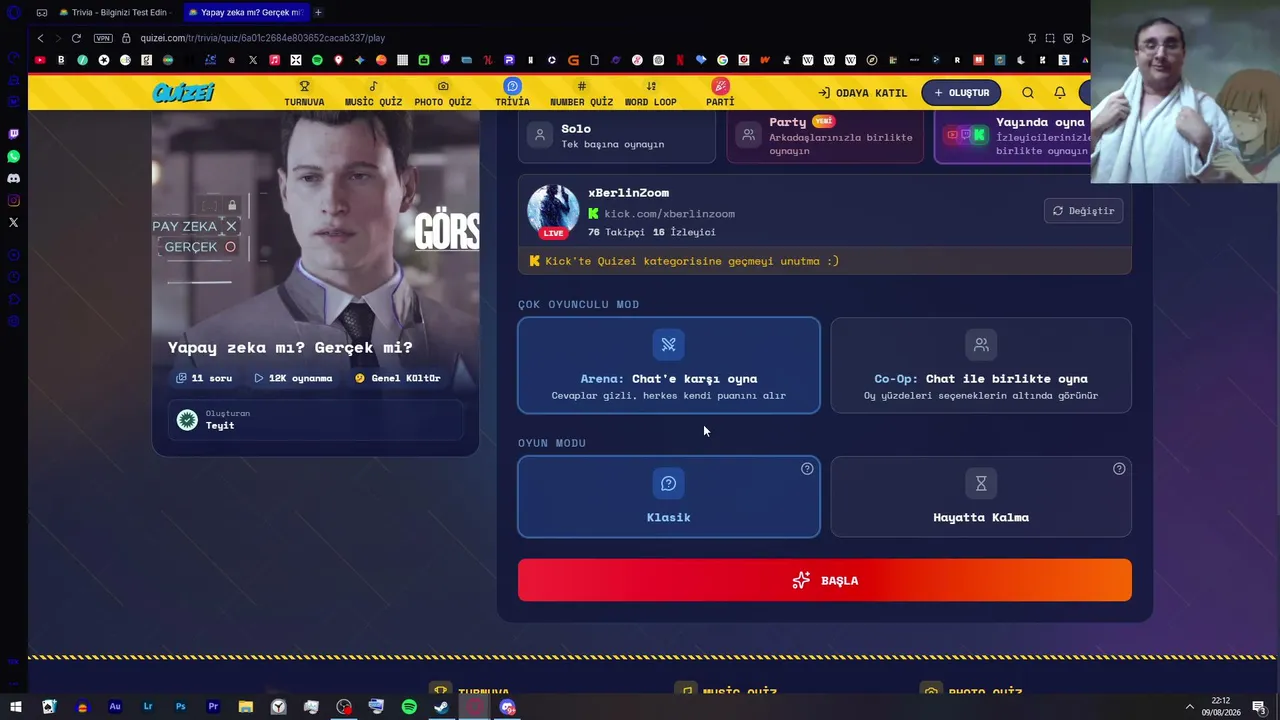
Task: Open Twitch from the browser sidebar
Action: click(x=14, y=134)
